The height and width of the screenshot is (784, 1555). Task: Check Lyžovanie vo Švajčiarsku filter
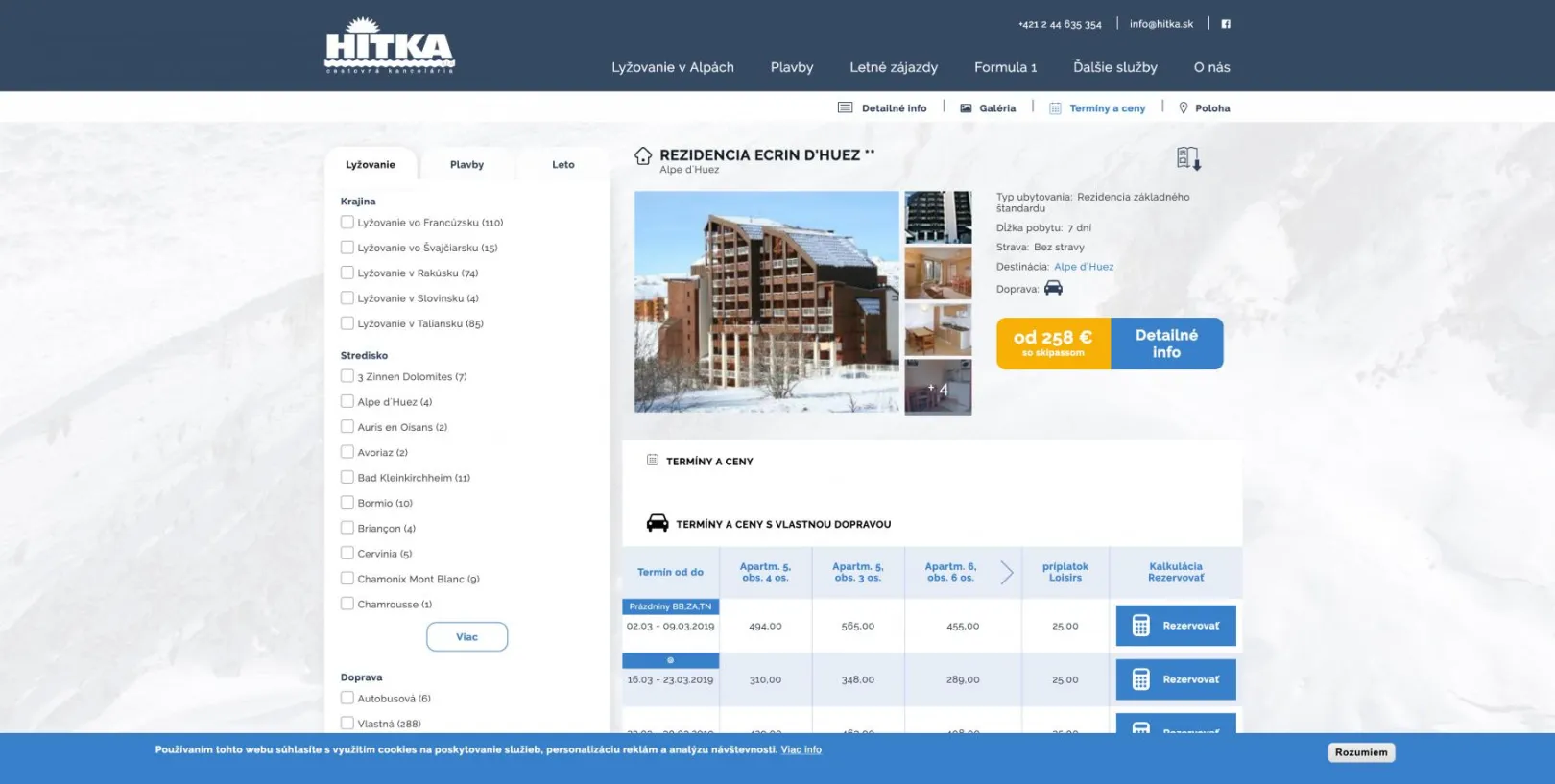(x=347, y=248)
